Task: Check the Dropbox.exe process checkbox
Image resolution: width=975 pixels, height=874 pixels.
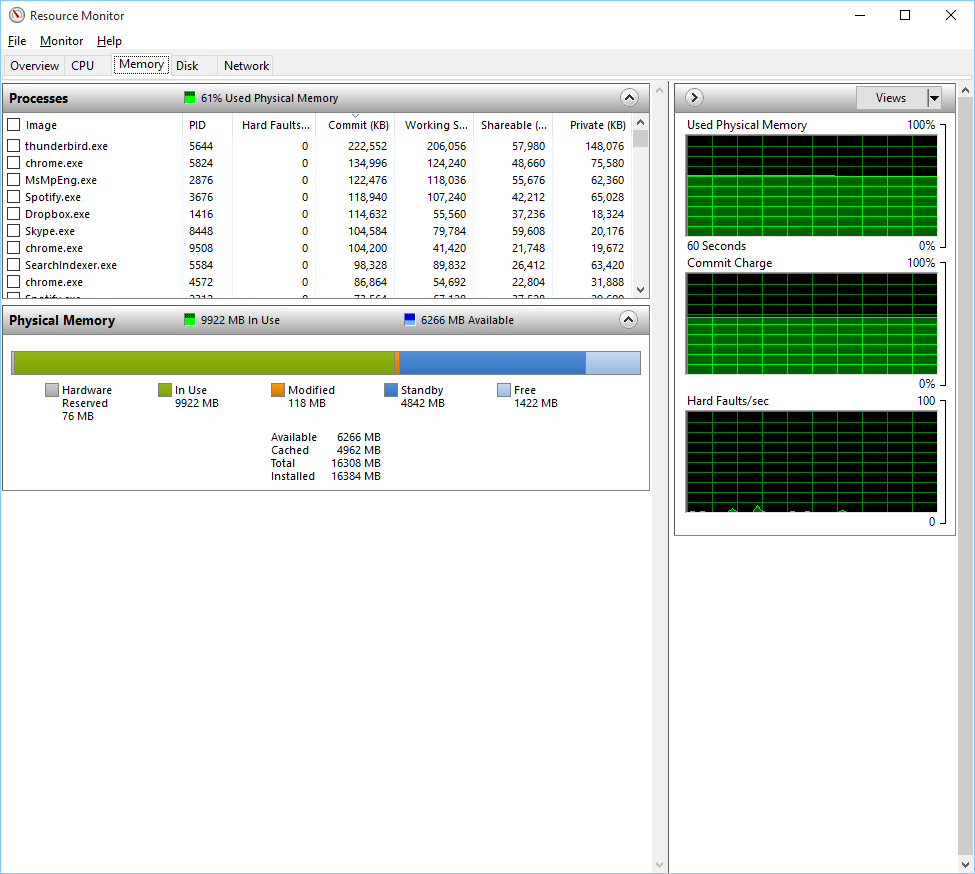Action: (x=14, y=213)
